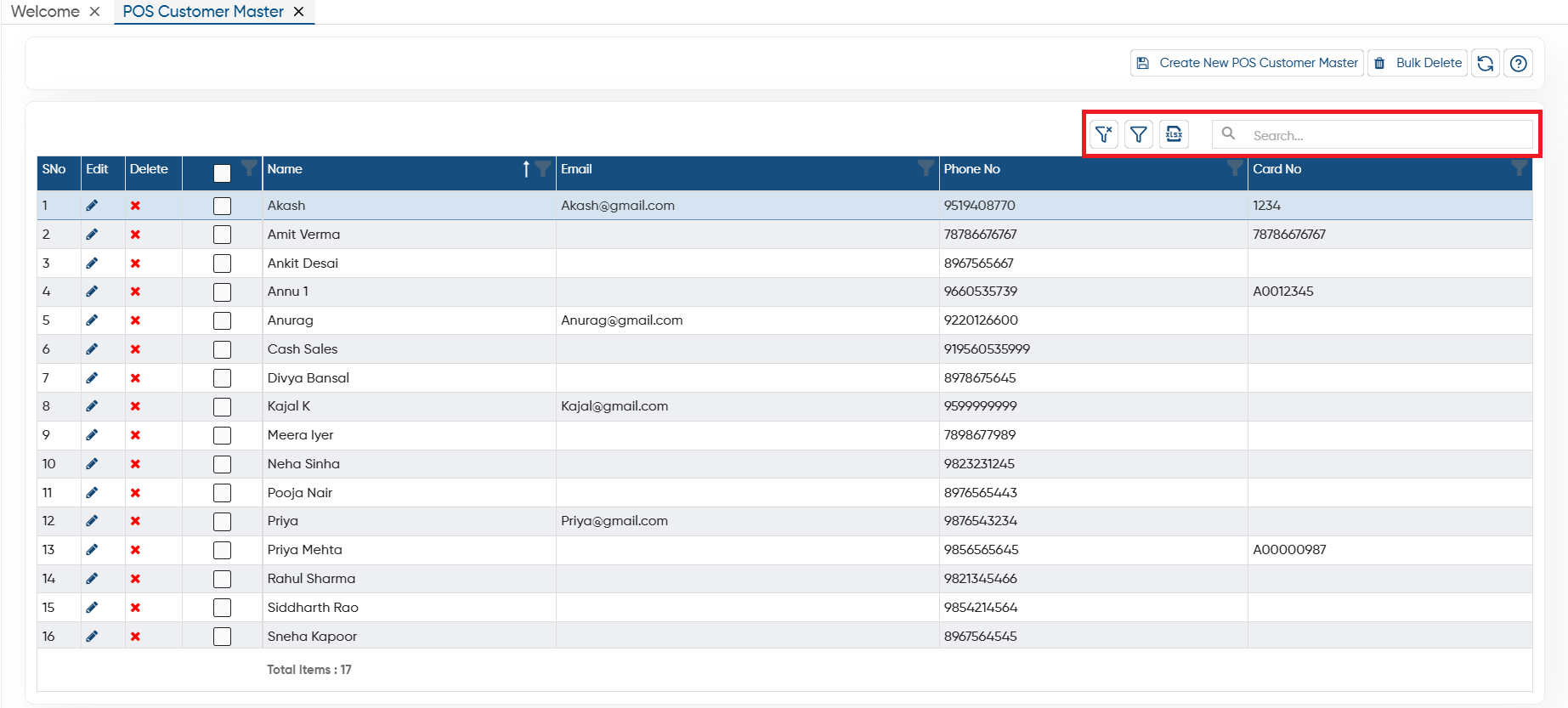The height and width of the screenshot is (708, 1568).
Task: Delete the Cash Sales row
Action: click(x=135, y=349)
